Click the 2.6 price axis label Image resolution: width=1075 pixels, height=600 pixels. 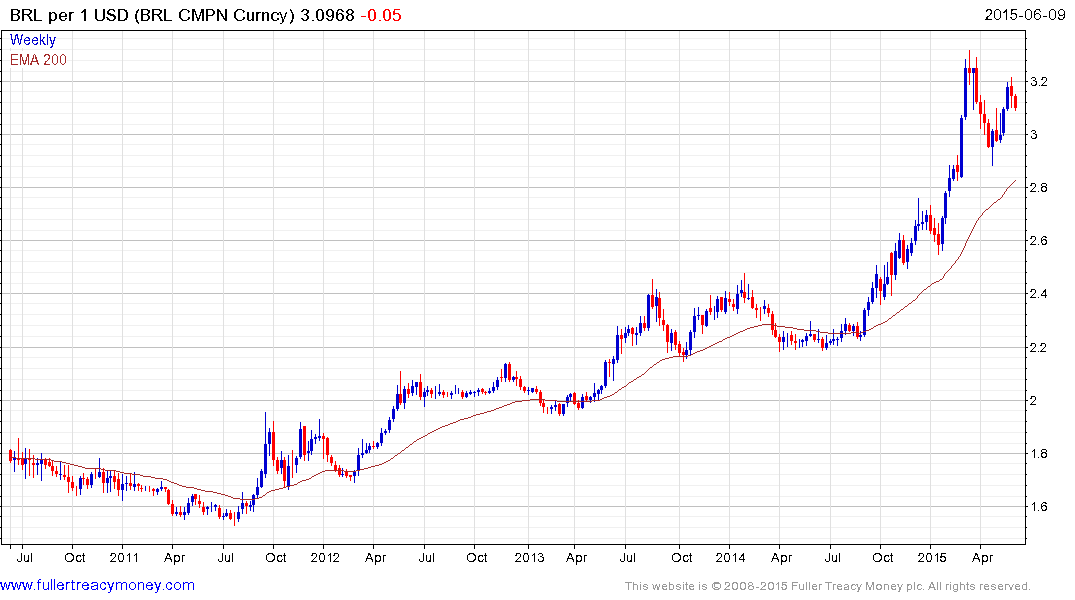click(x=1039, y=241)
